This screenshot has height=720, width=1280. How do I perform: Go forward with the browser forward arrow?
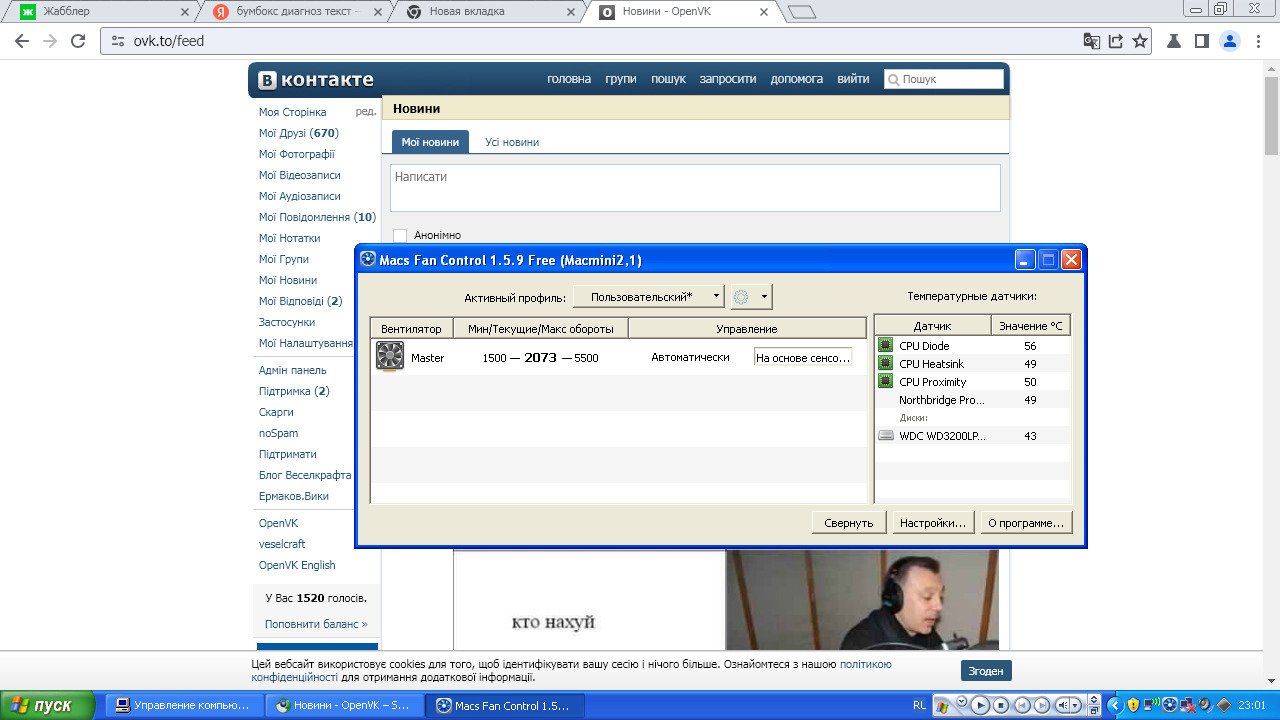coord(50,41)
